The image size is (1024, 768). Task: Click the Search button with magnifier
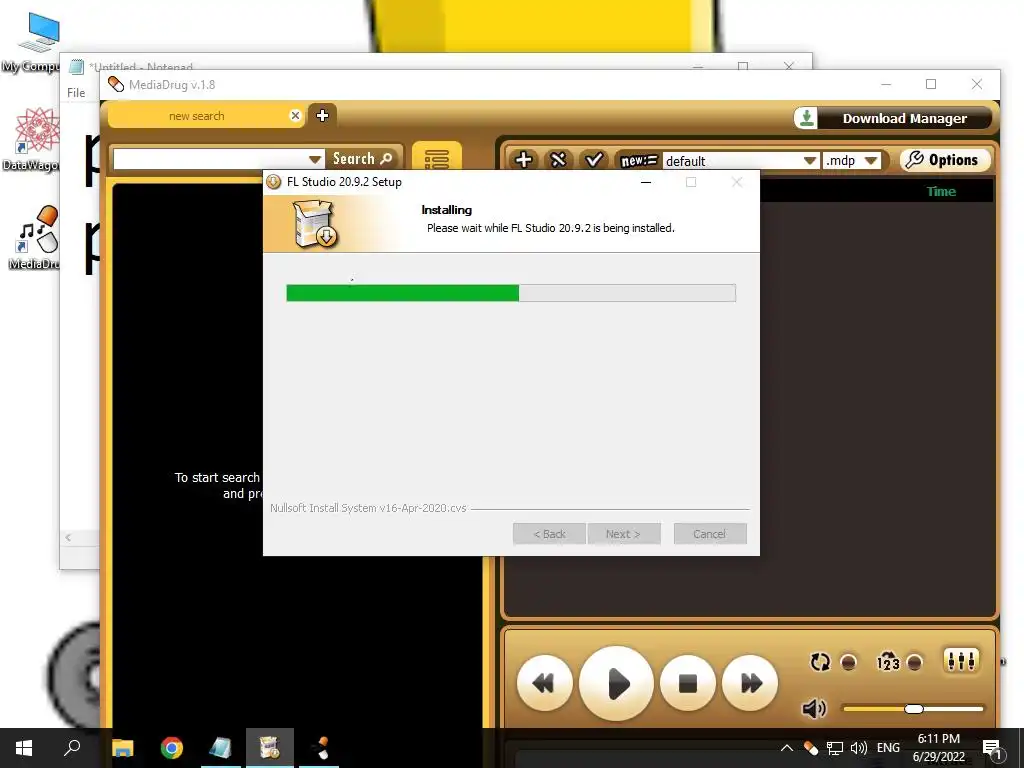(362, 159)
